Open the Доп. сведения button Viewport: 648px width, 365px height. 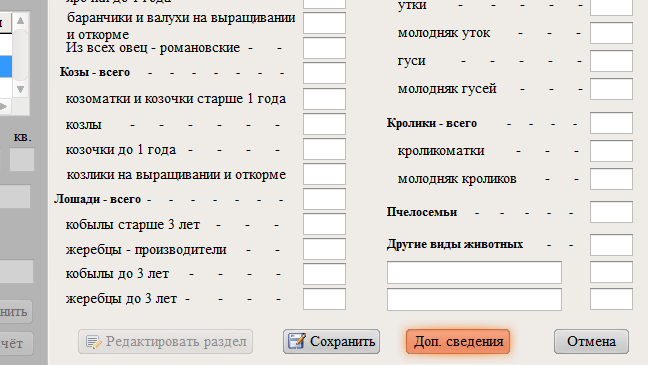click(x=458, y=341)
